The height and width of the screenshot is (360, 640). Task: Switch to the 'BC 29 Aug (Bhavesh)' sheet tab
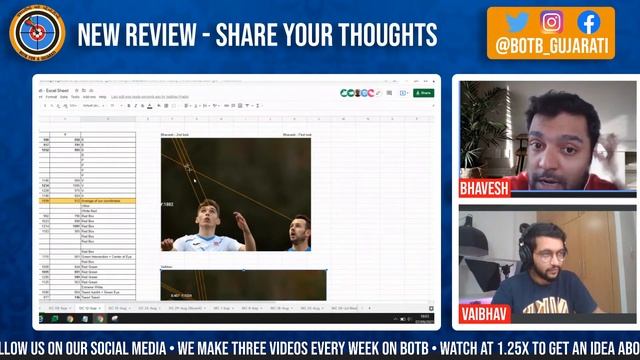(186, 308)
